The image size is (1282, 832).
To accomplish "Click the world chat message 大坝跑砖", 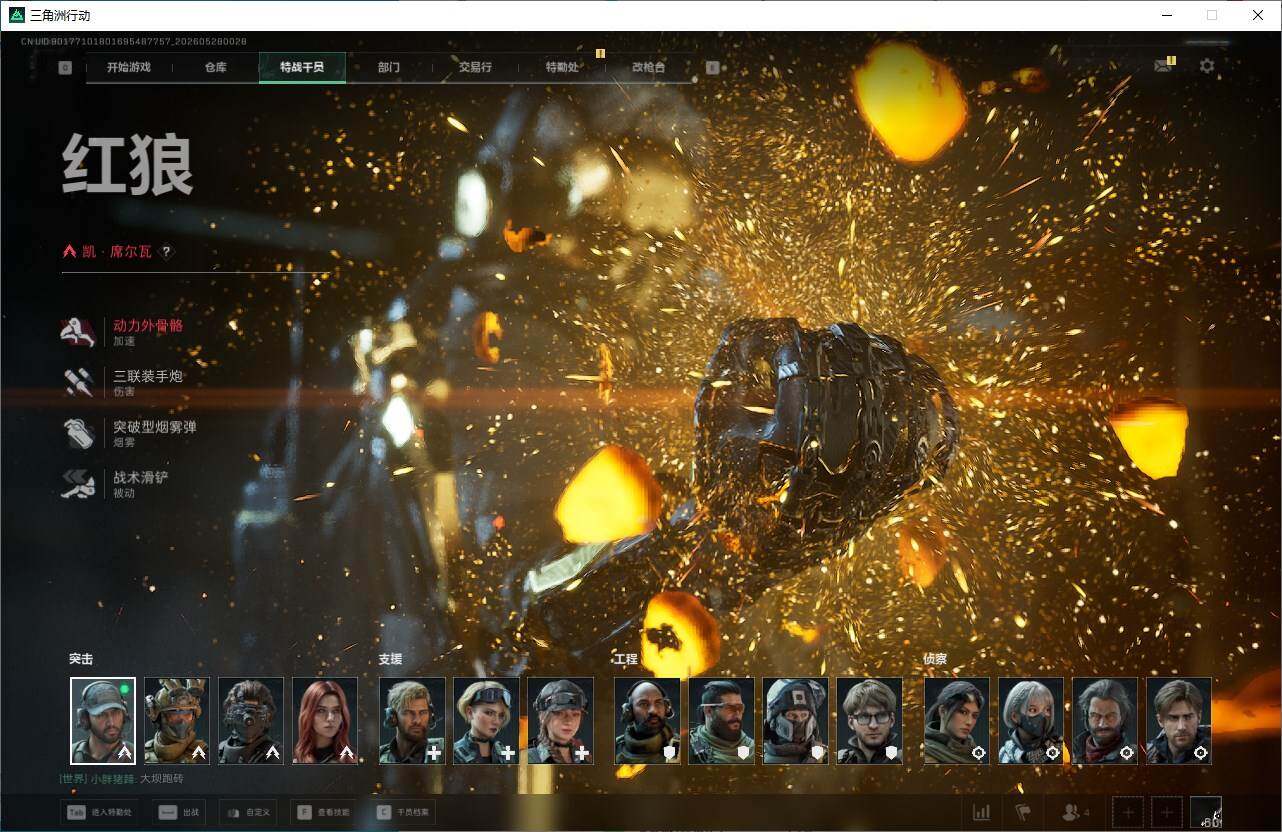I will click(162, 778).
